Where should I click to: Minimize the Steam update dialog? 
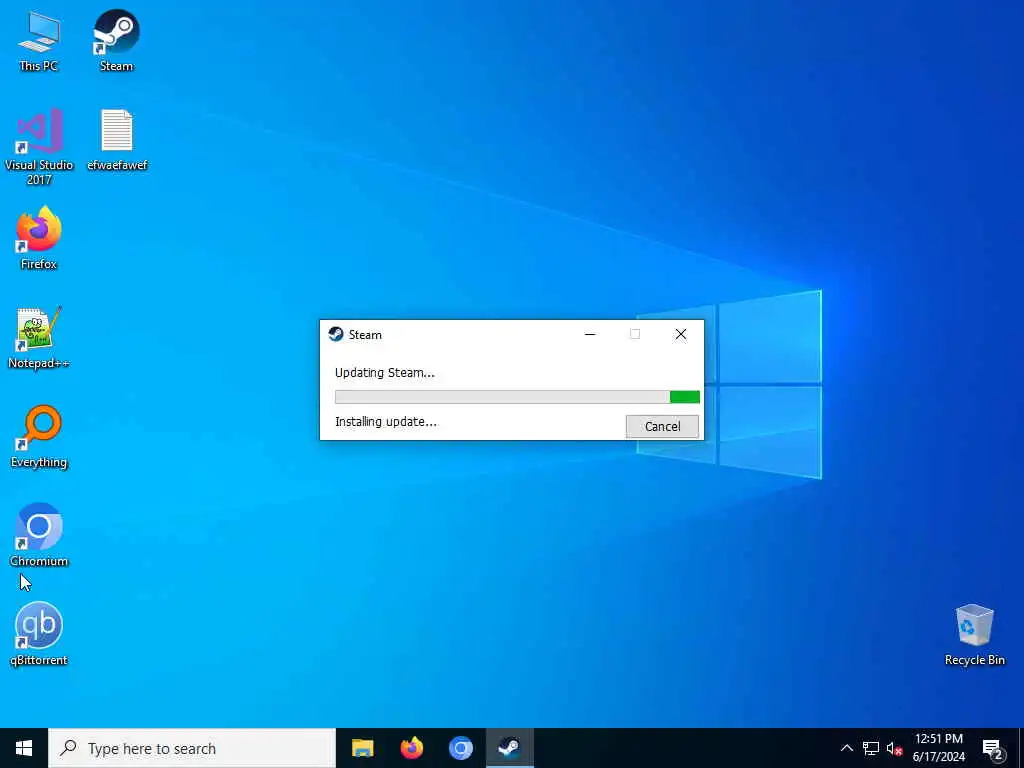click(x=590, y=334)
